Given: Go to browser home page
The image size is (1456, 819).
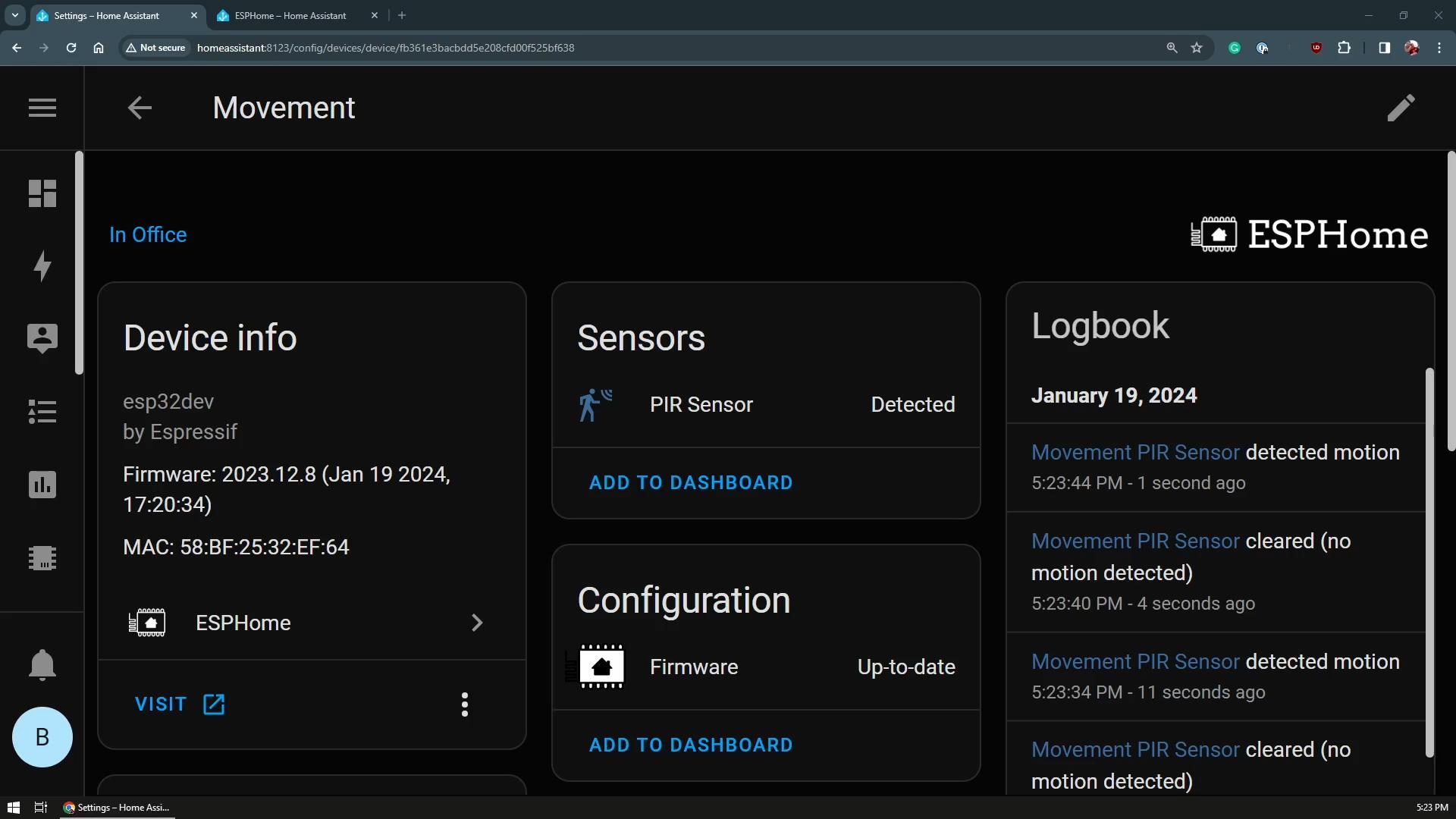Looking at the screenshot, I should (99, 48).
